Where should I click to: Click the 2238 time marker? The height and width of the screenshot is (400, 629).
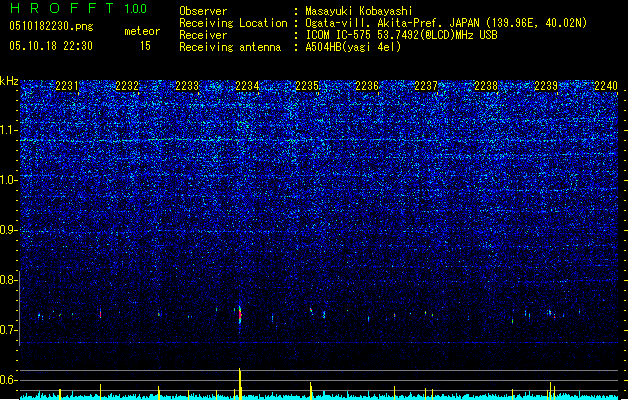point(486,86)
